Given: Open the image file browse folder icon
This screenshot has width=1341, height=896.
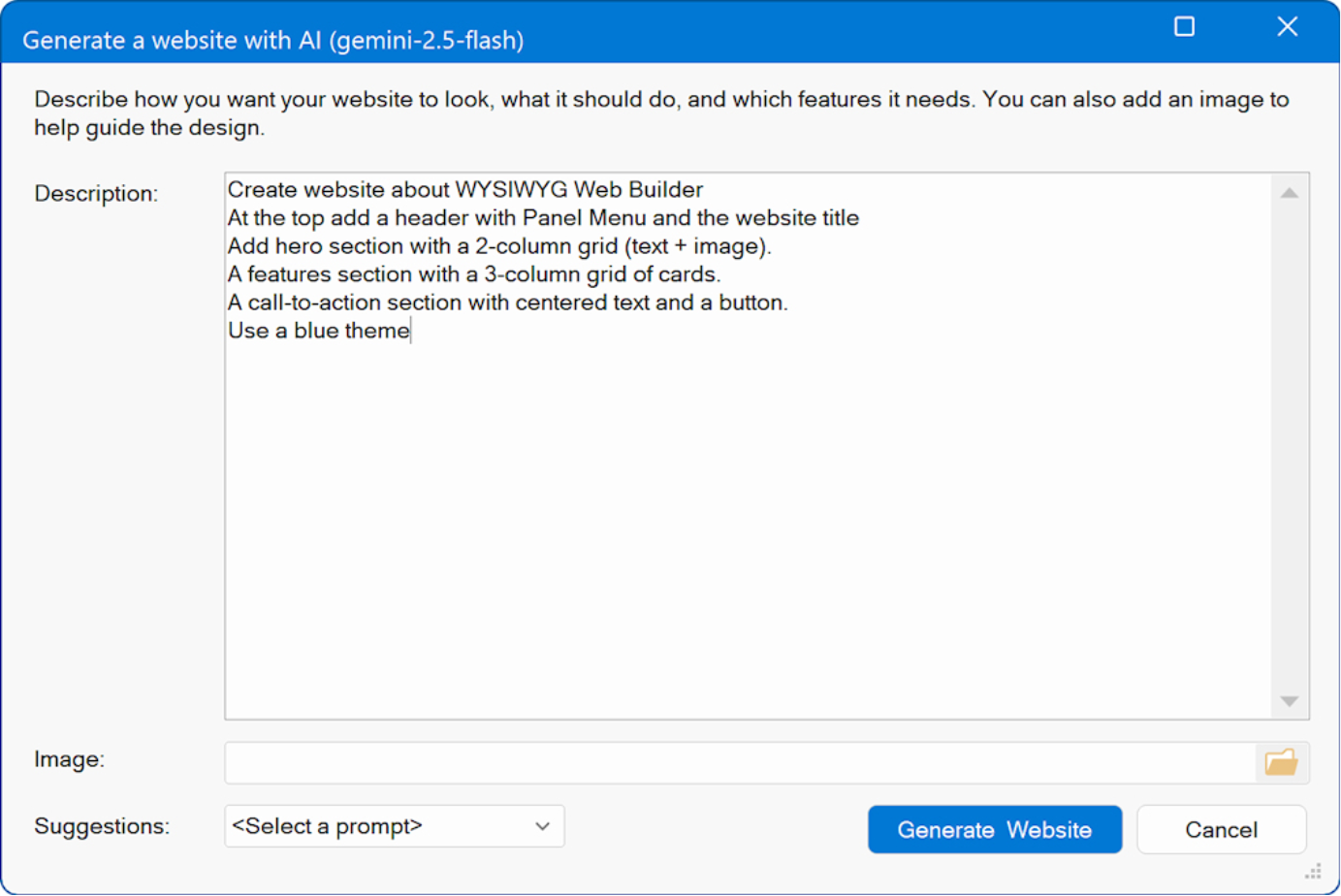Looking at the screenshot, I should [1281, 763].
